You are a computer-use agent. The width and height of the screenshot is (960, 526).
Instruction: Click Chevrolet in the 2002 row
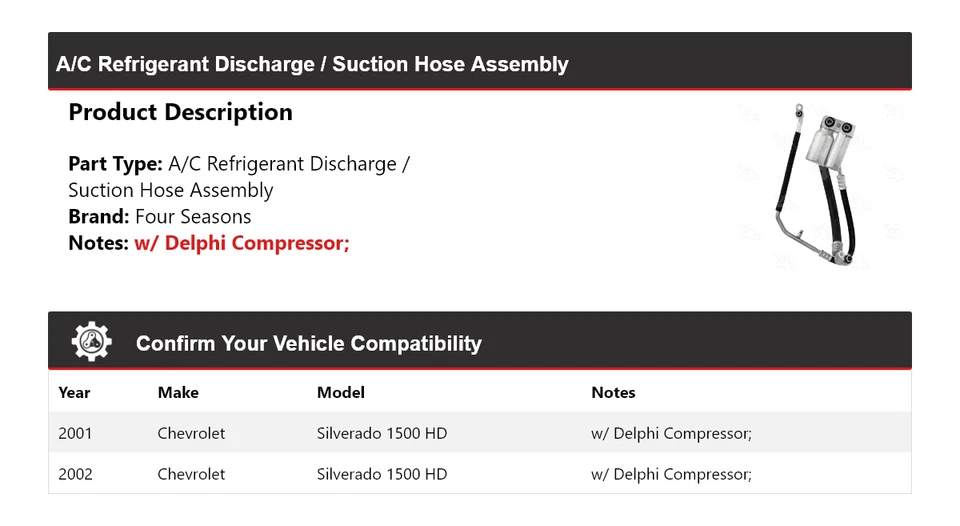click(191, 474)
